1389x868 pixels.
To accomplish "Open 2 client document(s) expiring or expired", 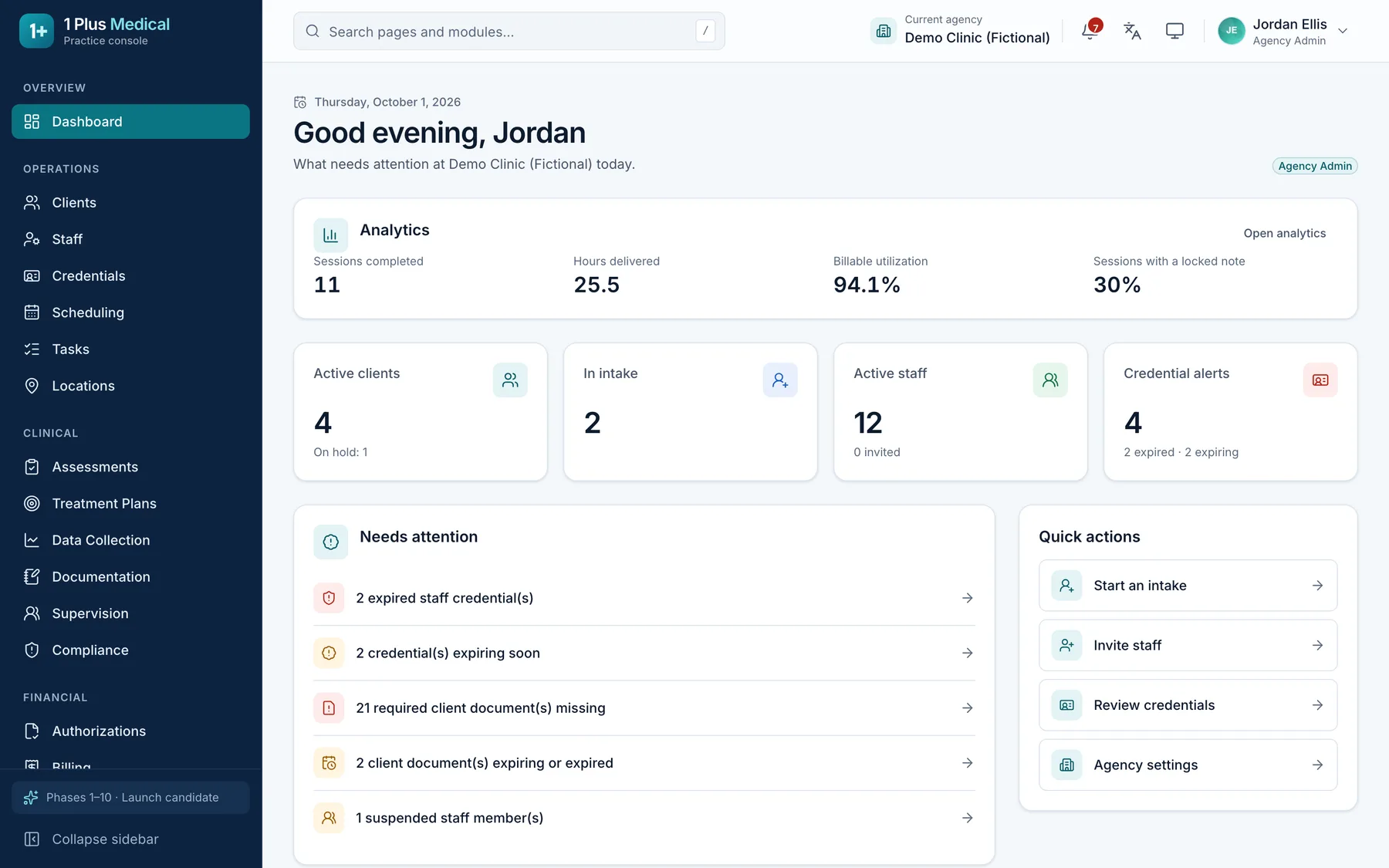I will click(644, 763).
